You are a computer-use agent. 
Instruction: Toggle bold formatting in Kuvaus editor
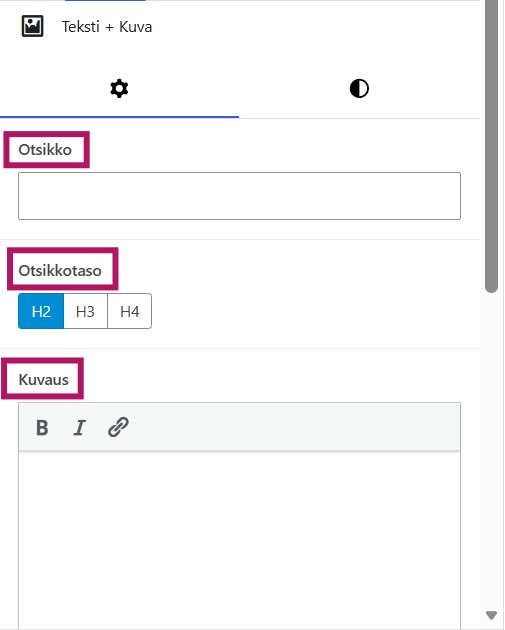(42, 428)
